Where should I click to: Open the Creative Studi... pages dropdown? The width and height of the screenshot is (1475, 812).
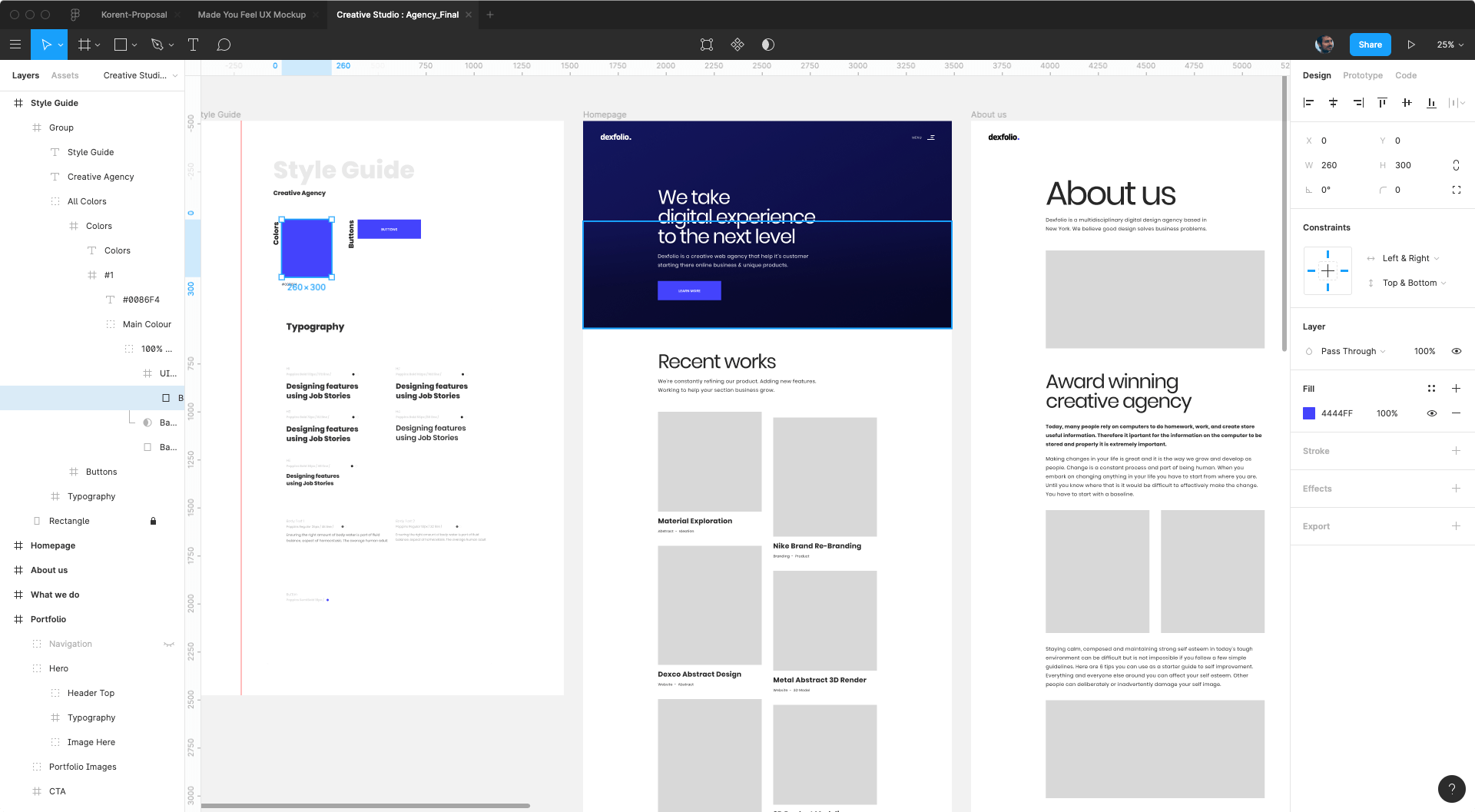click(141, 75)
